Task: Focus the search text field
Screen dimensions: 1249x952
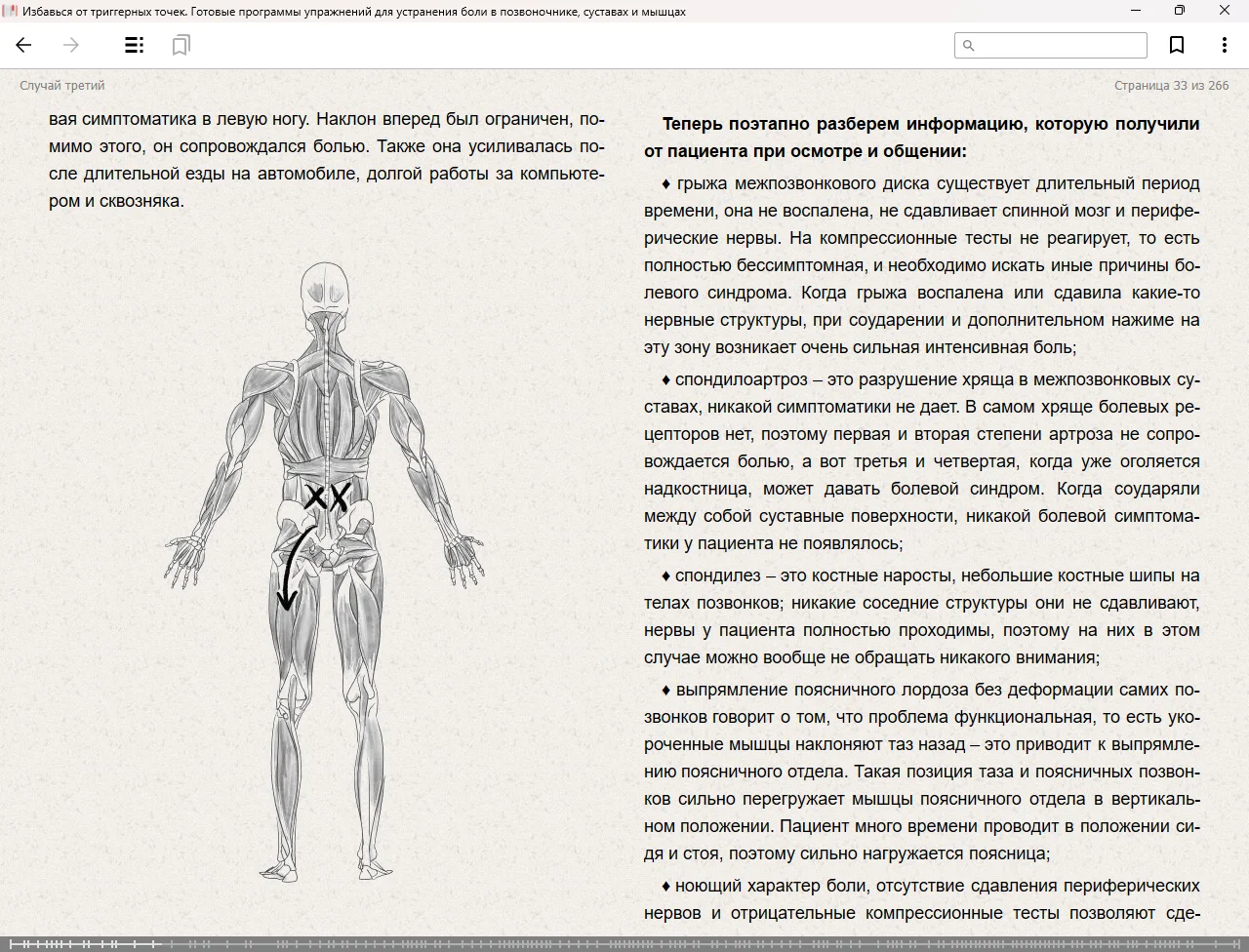Action: pyautogui.click(x=1060, y=45)
